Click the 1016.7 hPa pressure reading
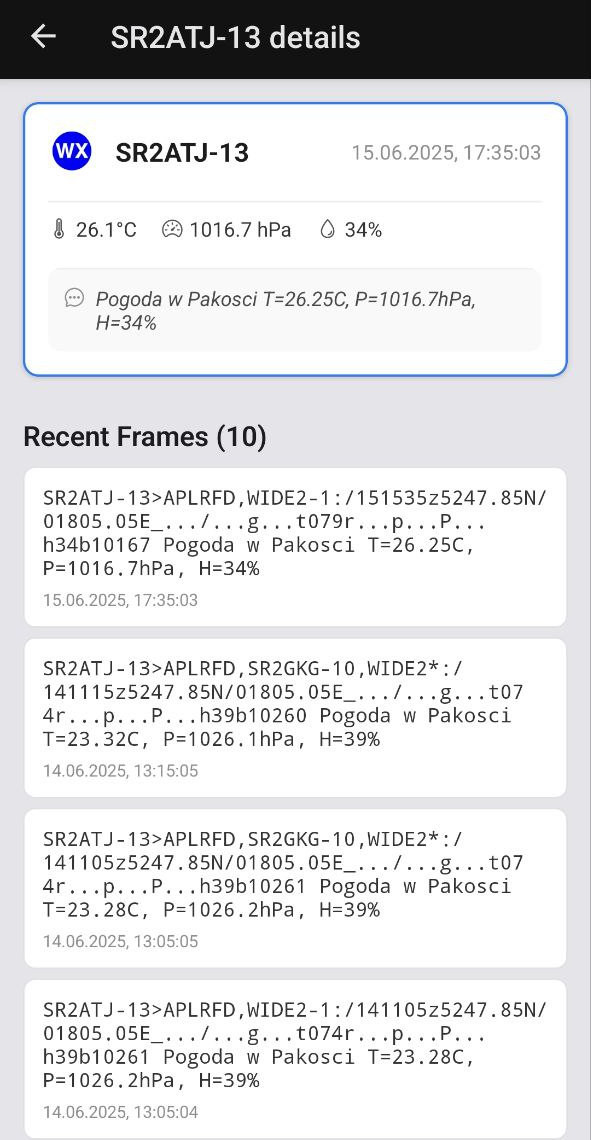Image resolution: width=591 pixels, height=1140 pixels. (241, 230)
